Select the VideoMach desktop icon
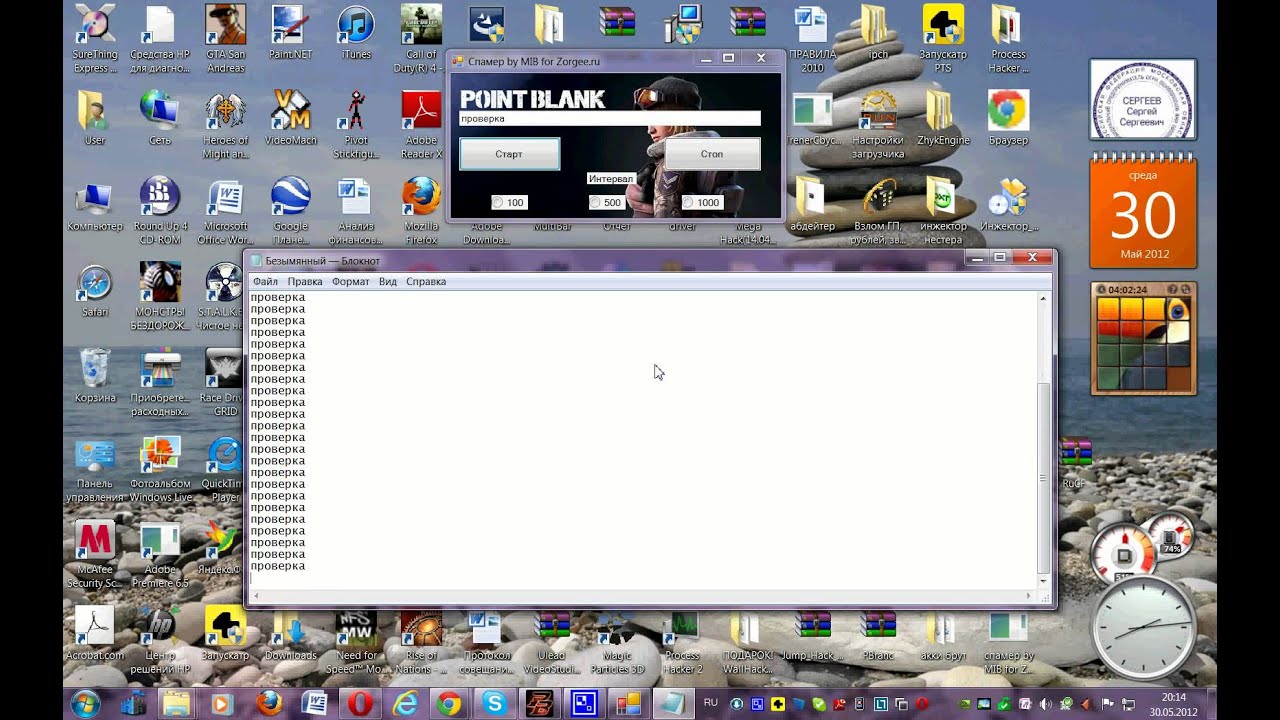The width and height of the screenshot is (1280, 720). (x=291, y=118)
